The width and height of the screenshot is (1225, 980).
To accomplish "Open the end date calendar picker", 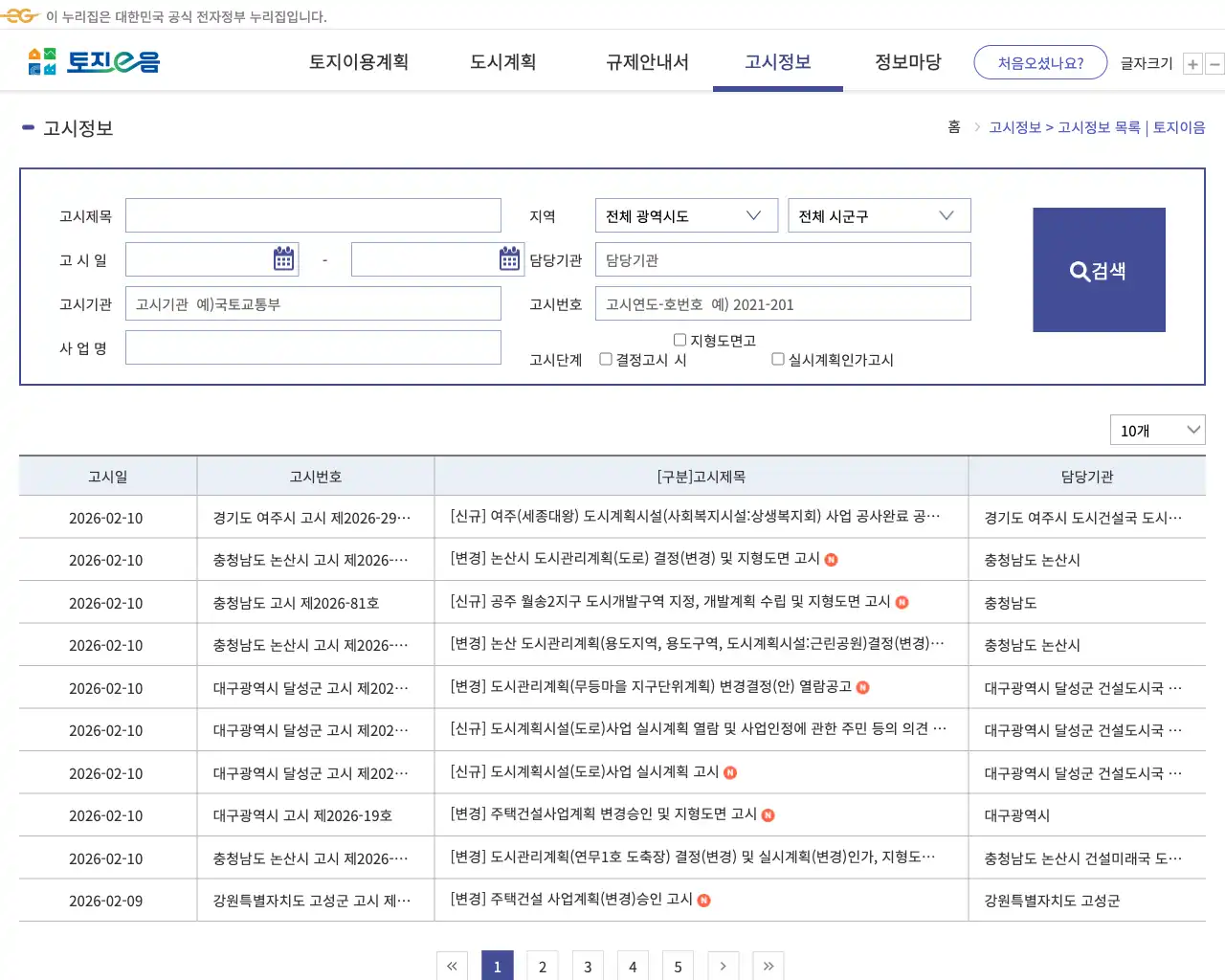I will (508, 258).
